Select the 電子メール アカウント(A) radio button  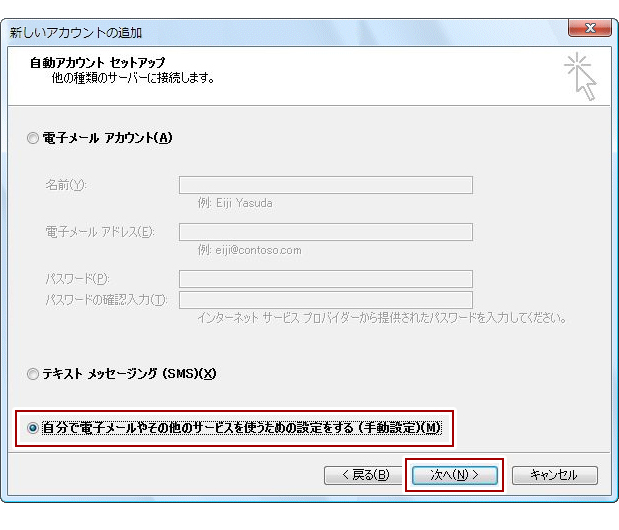tap(33, 138)
